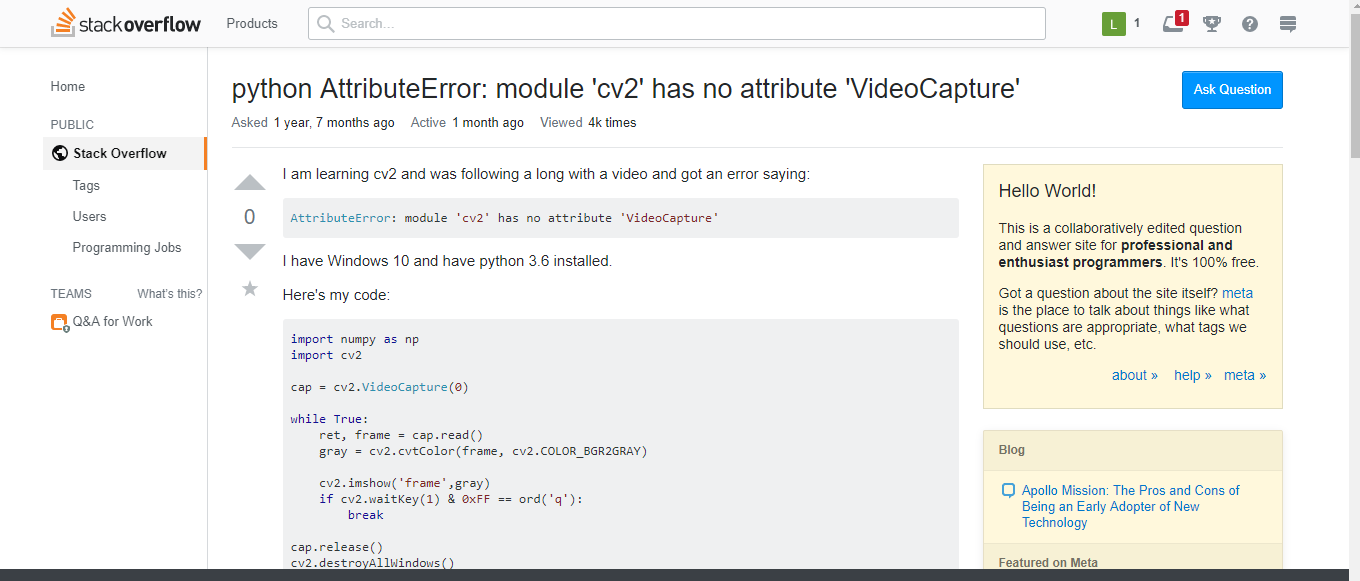Click the 'while True:' code line
The image size is (1360, 581).
click(x=330, y=419)
